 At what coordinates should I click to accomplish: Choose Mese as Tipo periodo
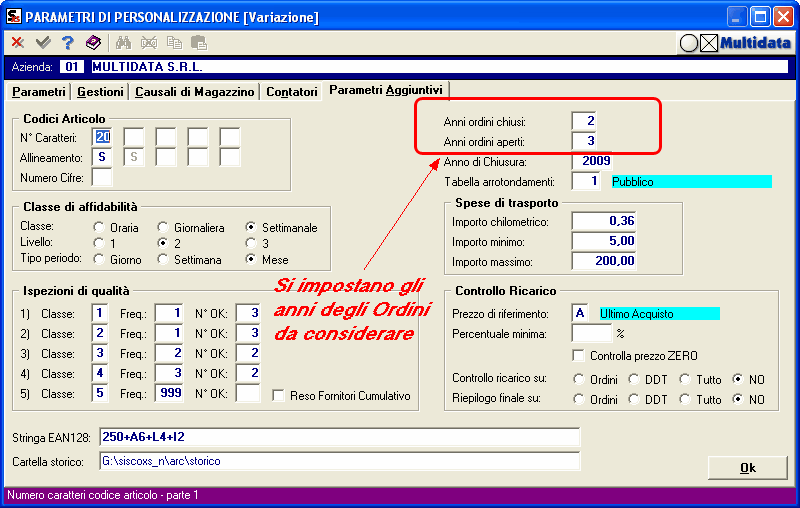tap(251, 260)
